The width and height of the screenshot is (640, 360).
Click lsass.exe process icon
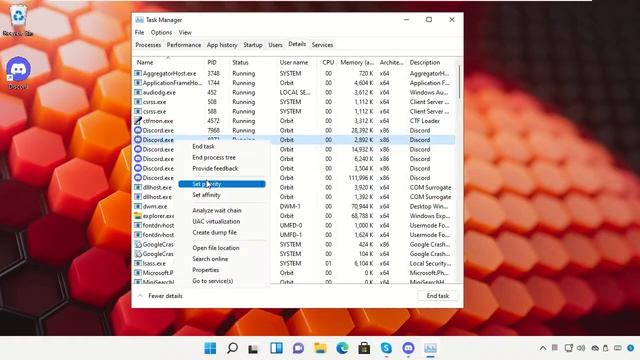[x=138, y=263]
